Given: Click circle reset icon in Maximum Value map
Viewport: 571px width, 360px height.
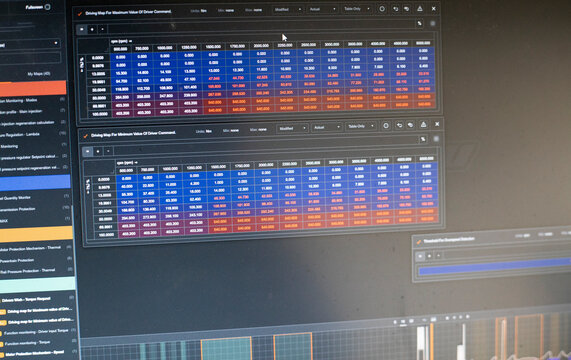Looking at the screenshot, I should tap(382, 8).
